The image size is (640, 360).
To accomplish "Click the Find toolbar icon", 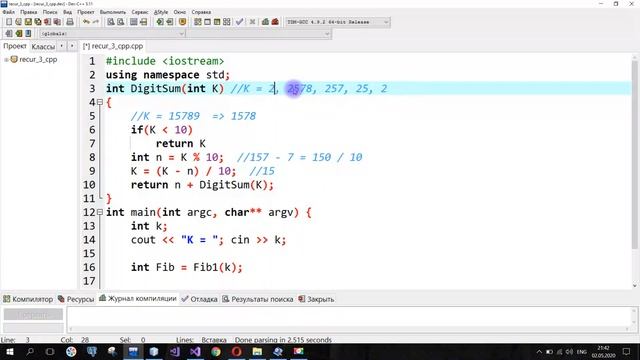I will coord(111,22).
